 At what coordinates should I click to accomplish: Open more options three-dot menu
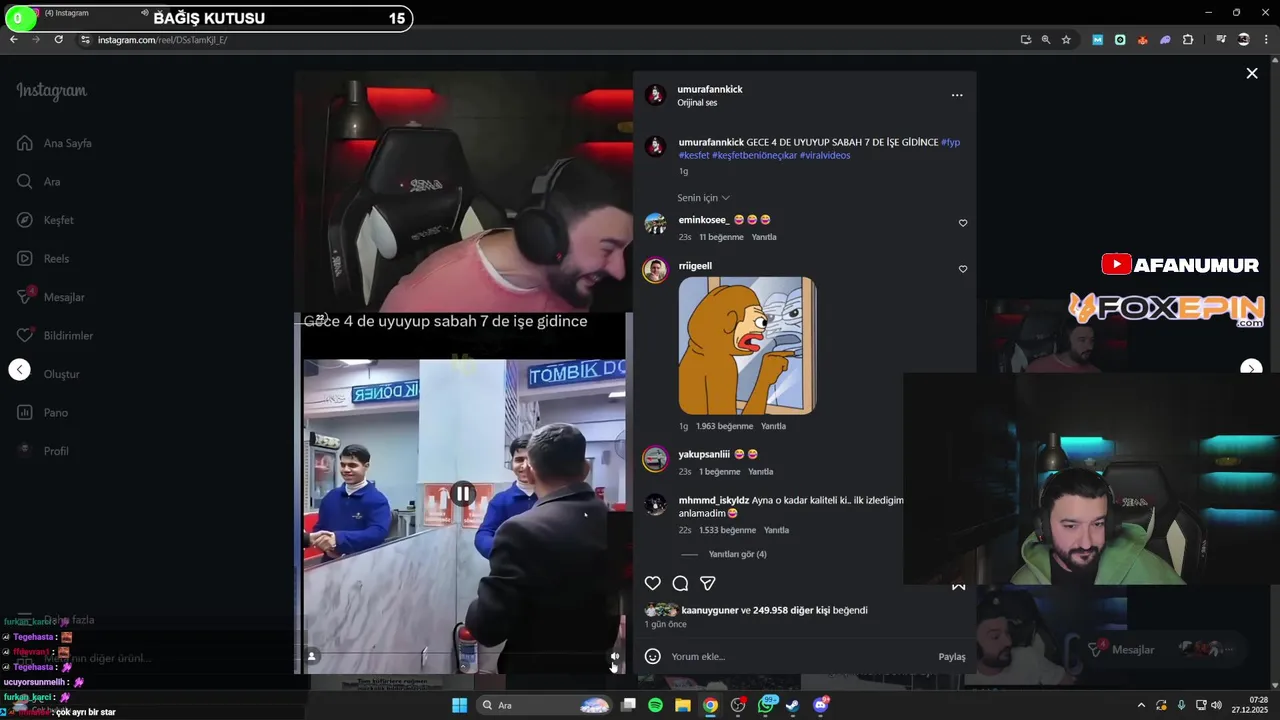click(x=957, y=95)
